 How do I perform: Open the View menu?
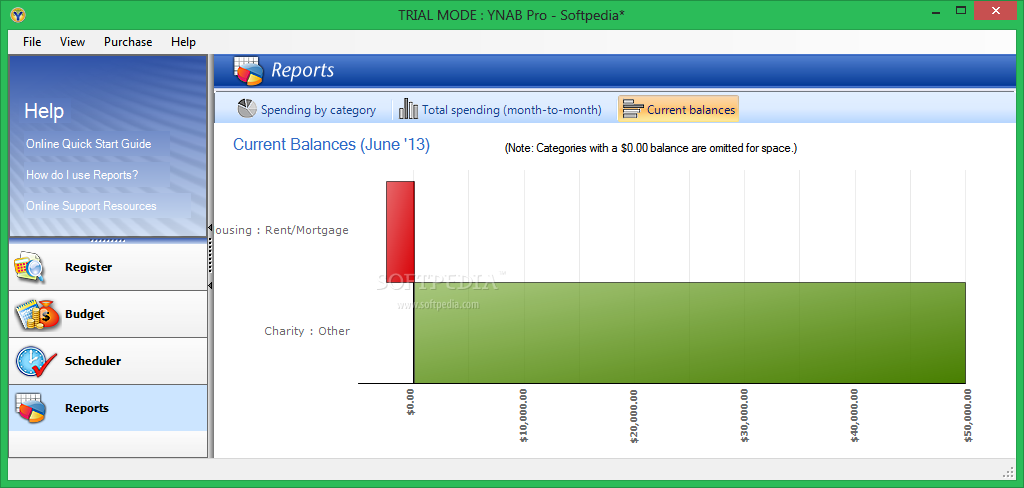point(72,42)
